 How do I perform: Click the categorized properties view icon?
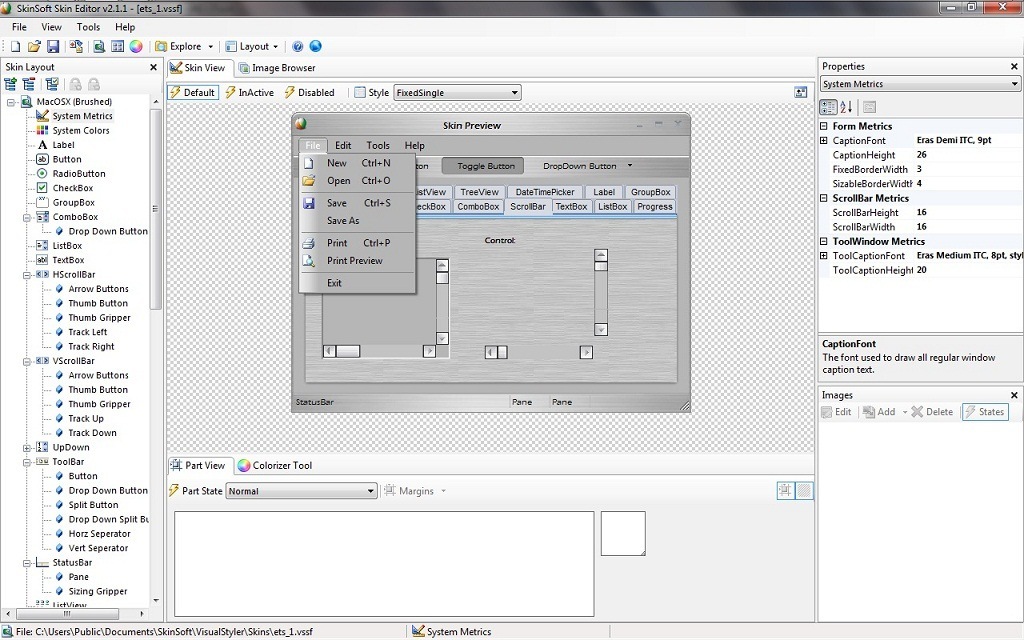point(828,107)
